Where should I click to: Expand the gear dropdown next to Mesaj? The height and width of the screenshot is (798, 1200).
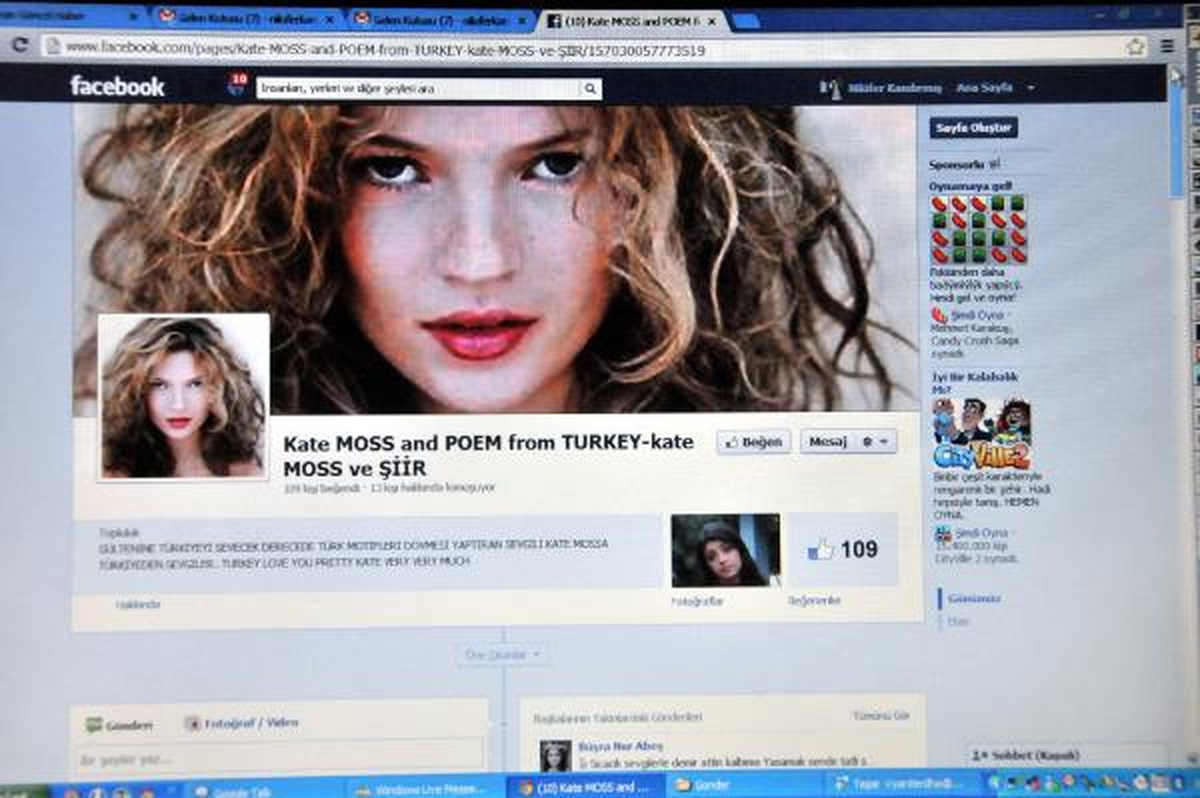point(875,442)
